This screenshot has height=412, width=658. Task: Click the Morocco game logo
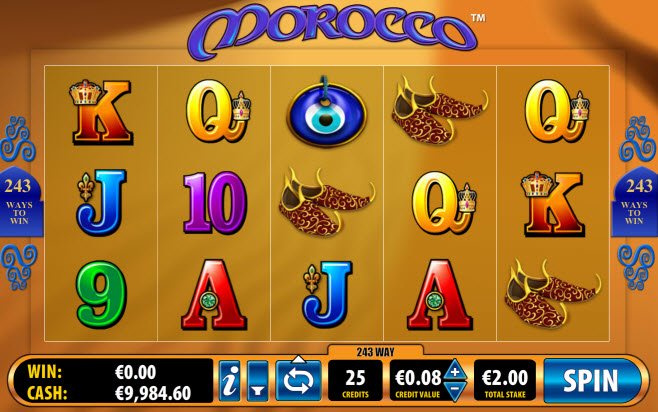pos(333,29)
